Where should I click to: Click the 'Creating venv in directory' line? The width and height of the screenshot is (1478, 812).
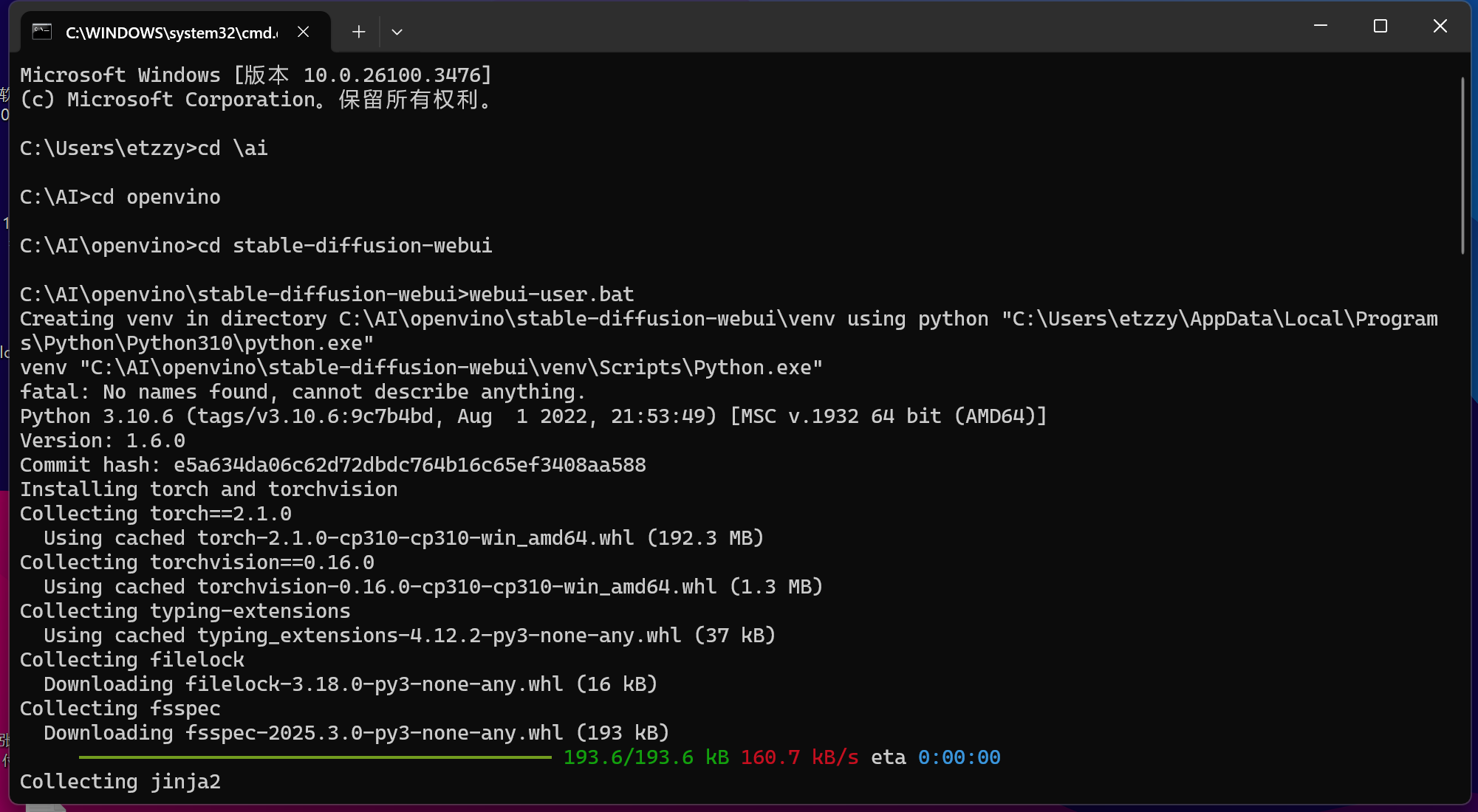pyautogui.click(x=729, y=319)
